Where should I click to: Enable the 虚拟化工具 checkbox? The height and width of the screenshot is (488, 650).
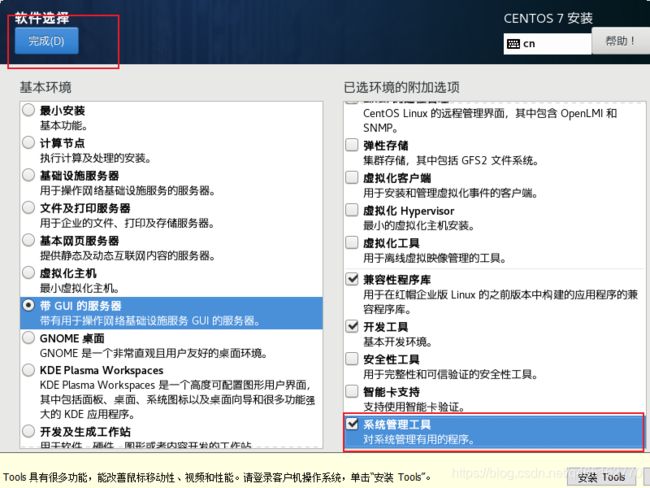tap(352, 243)
